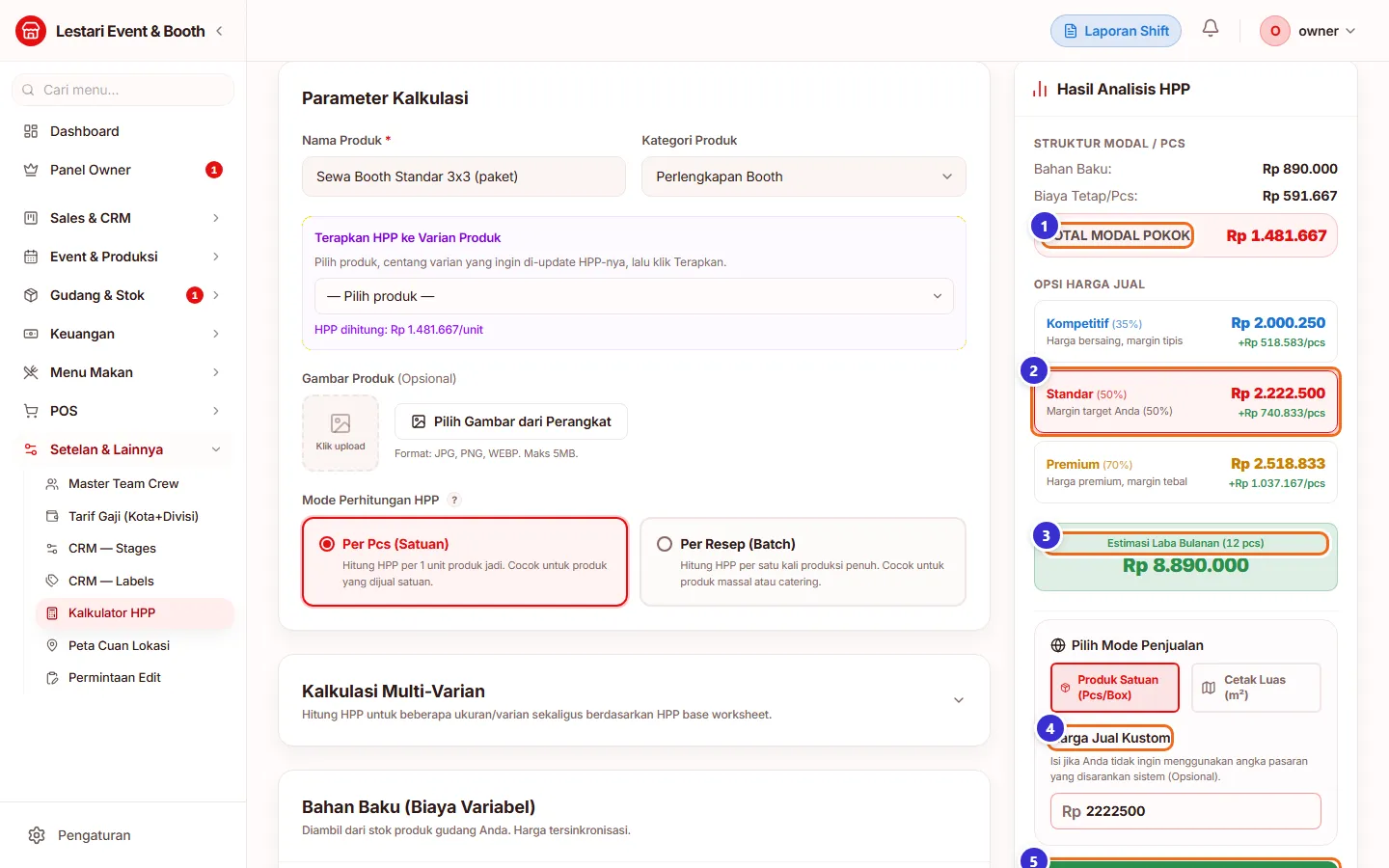Open the Pilih produk dropdown
The width and height of the screenshot is (1389, 868).
coord(634,296)
